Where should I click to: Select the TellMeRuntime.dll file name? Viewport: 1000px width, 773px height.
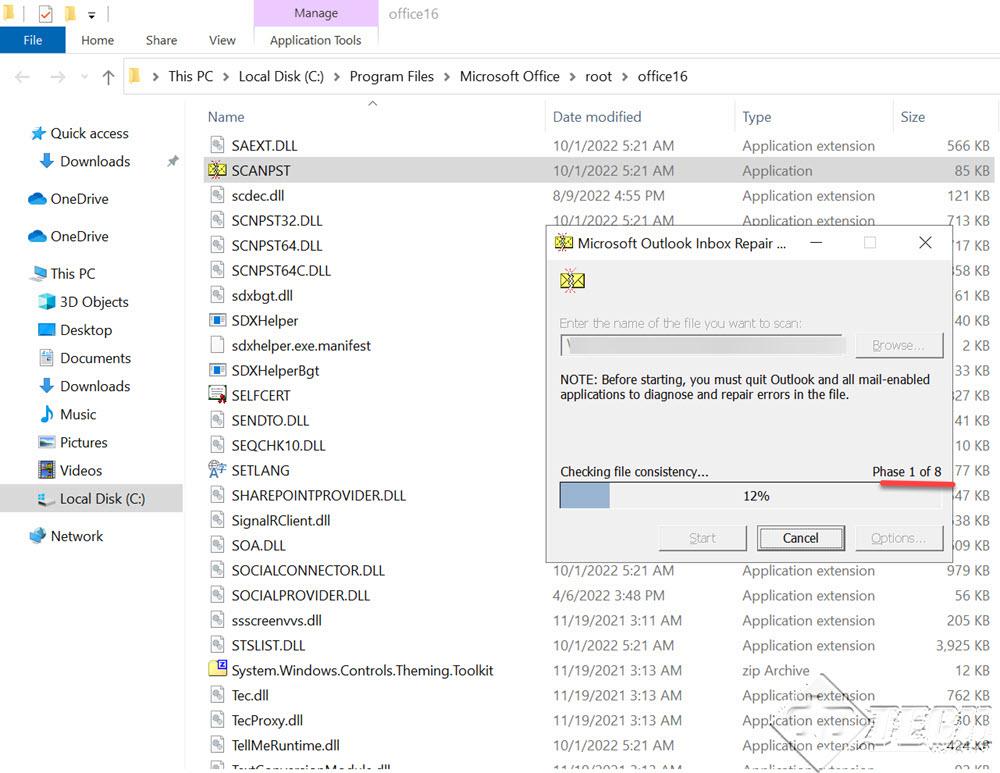tap(286, 746)
